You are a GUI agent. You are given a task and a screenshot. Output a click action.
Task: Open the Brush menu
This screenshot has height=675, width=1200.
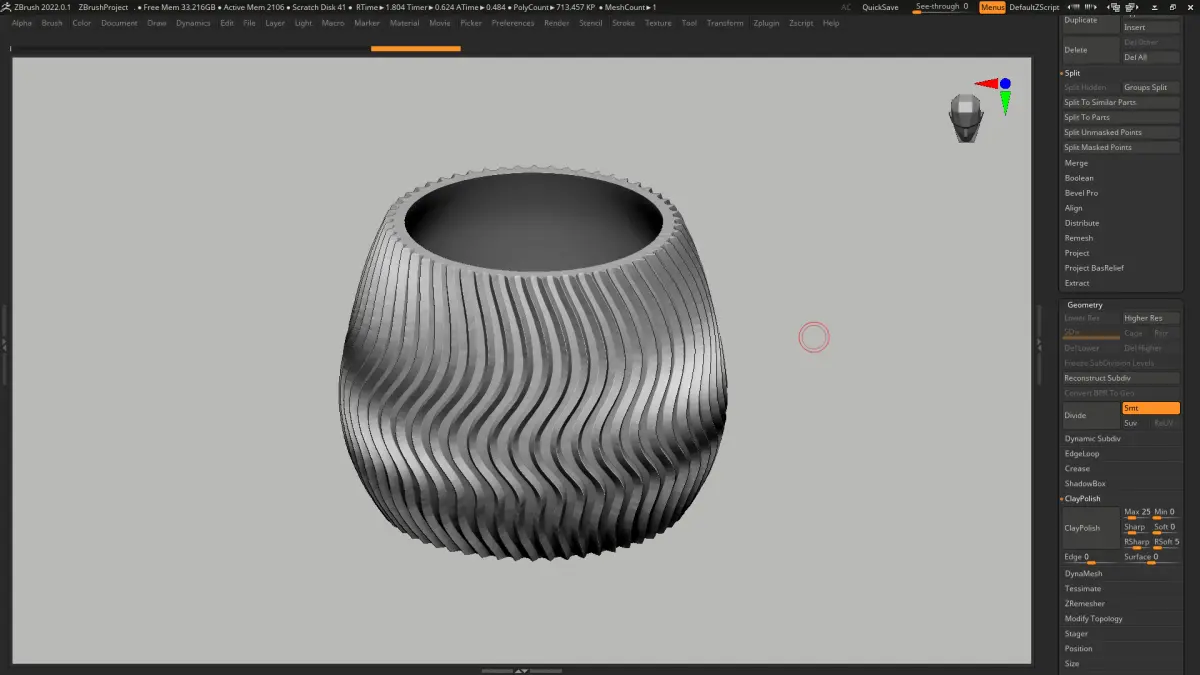point(52,23)
